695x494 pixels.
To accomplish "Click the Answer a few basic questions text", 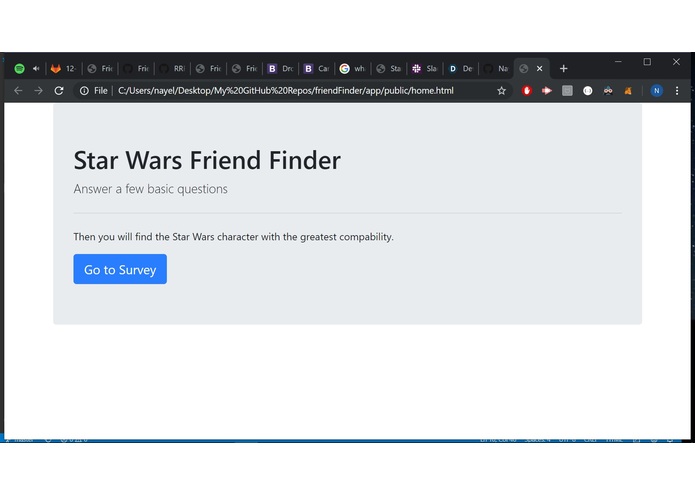I will 151,189.
